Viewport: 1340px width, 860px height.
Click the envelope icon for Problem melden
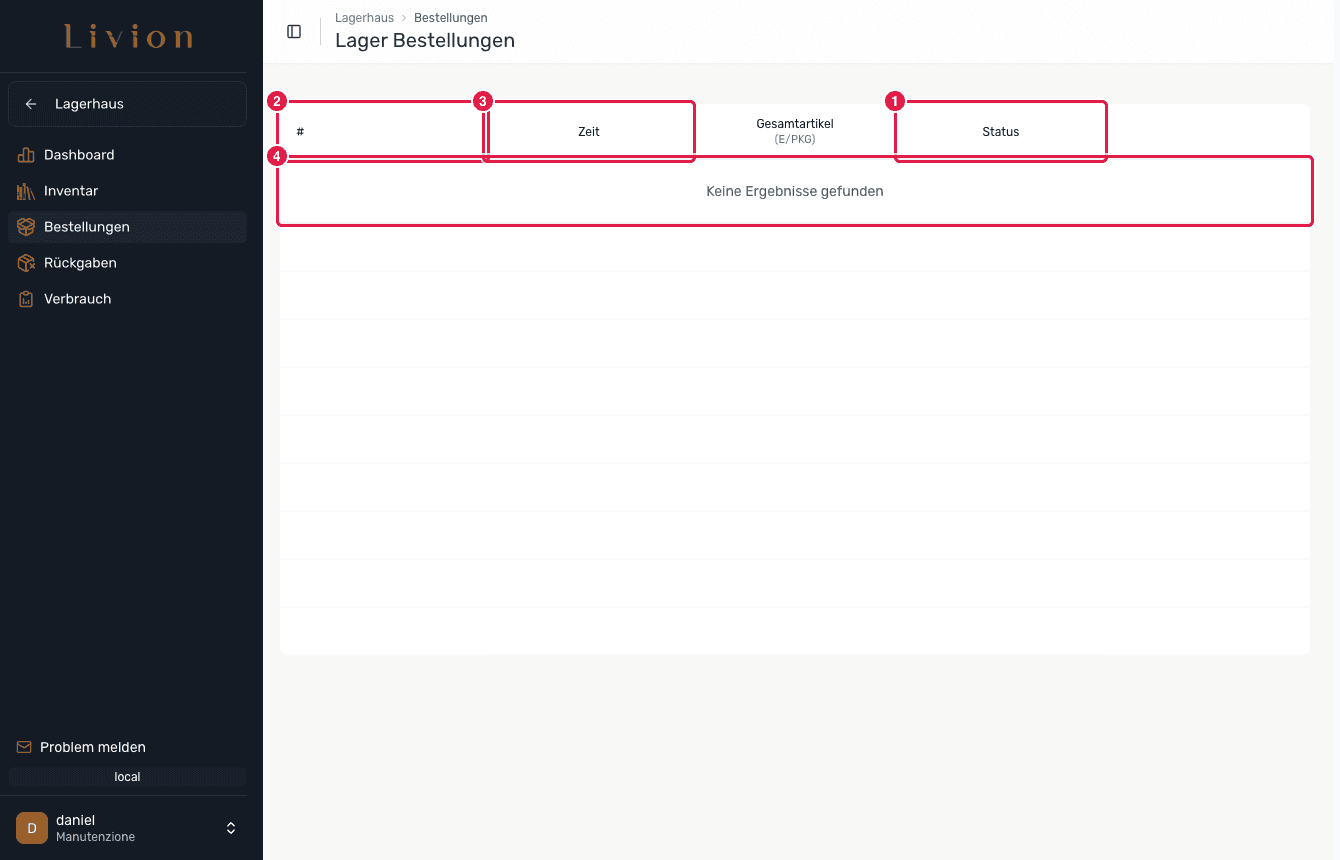click(24, 747)
